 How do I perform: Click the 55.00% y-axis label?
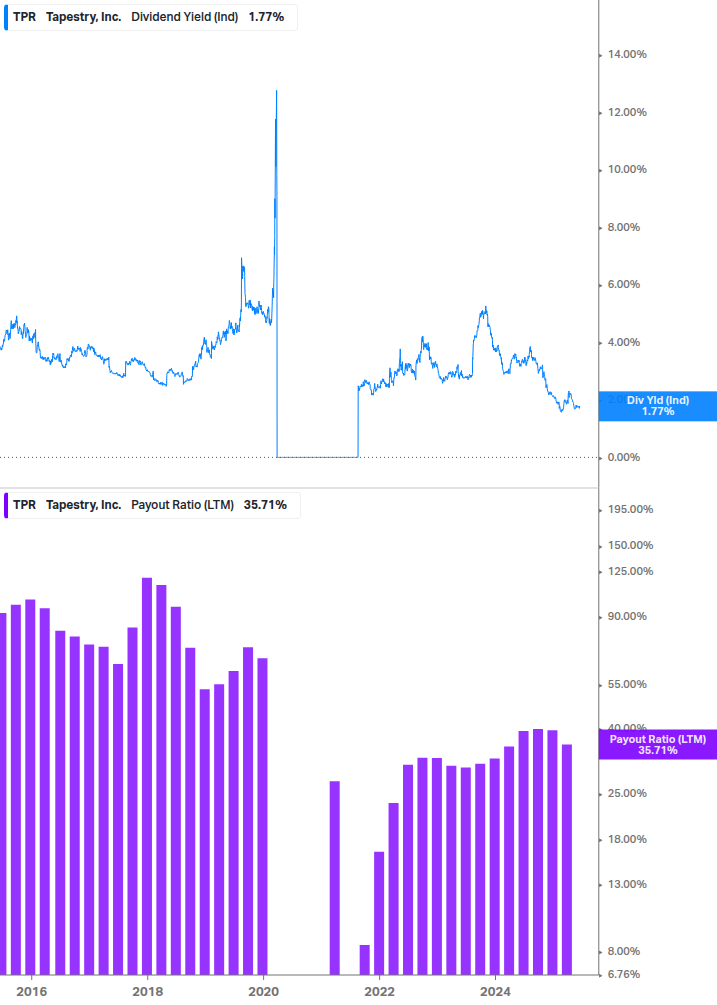coord(627,685)
